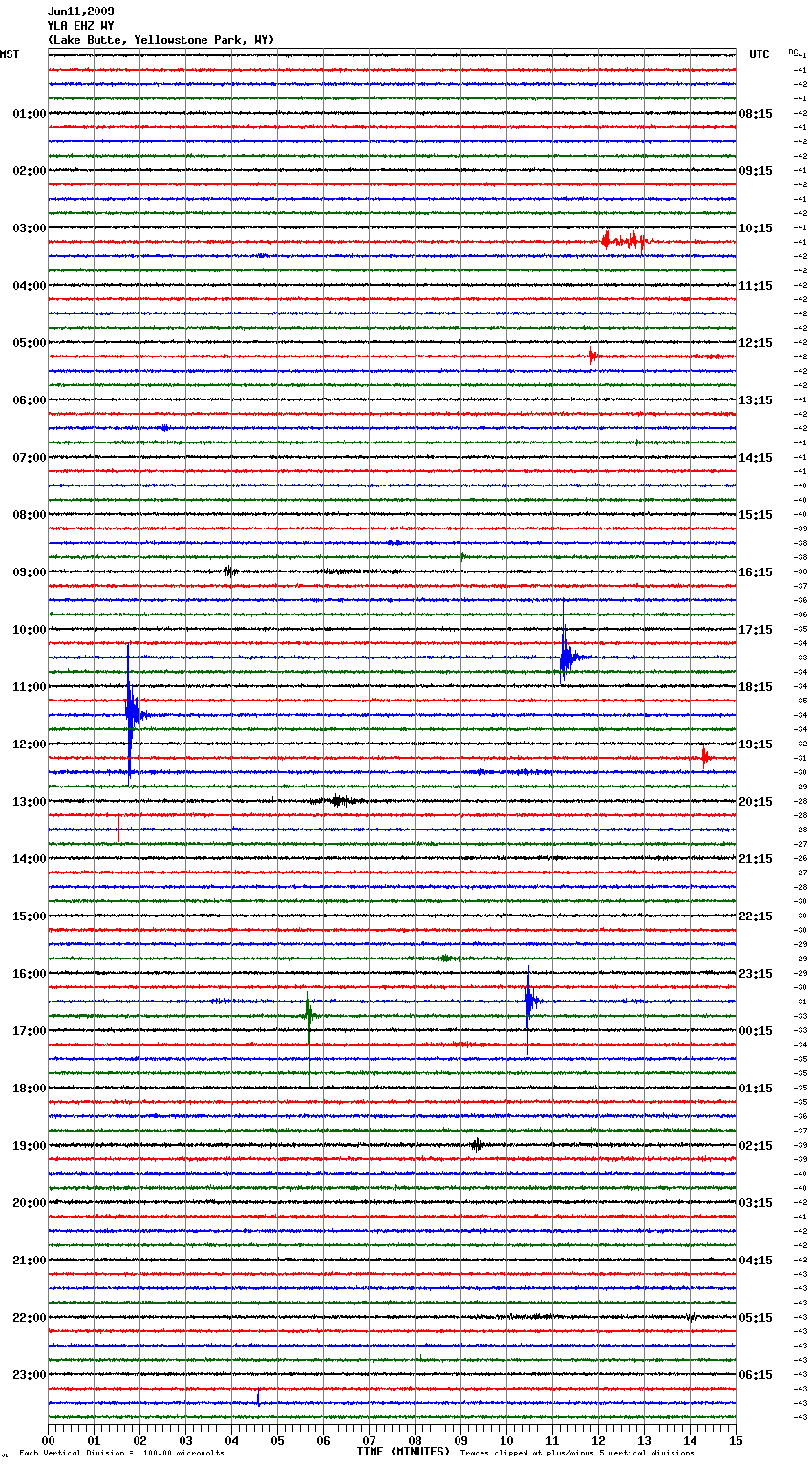Select minute tick label 02 on bottom axis
The image size is (812, 1466).
click(x=139, y=1440)
